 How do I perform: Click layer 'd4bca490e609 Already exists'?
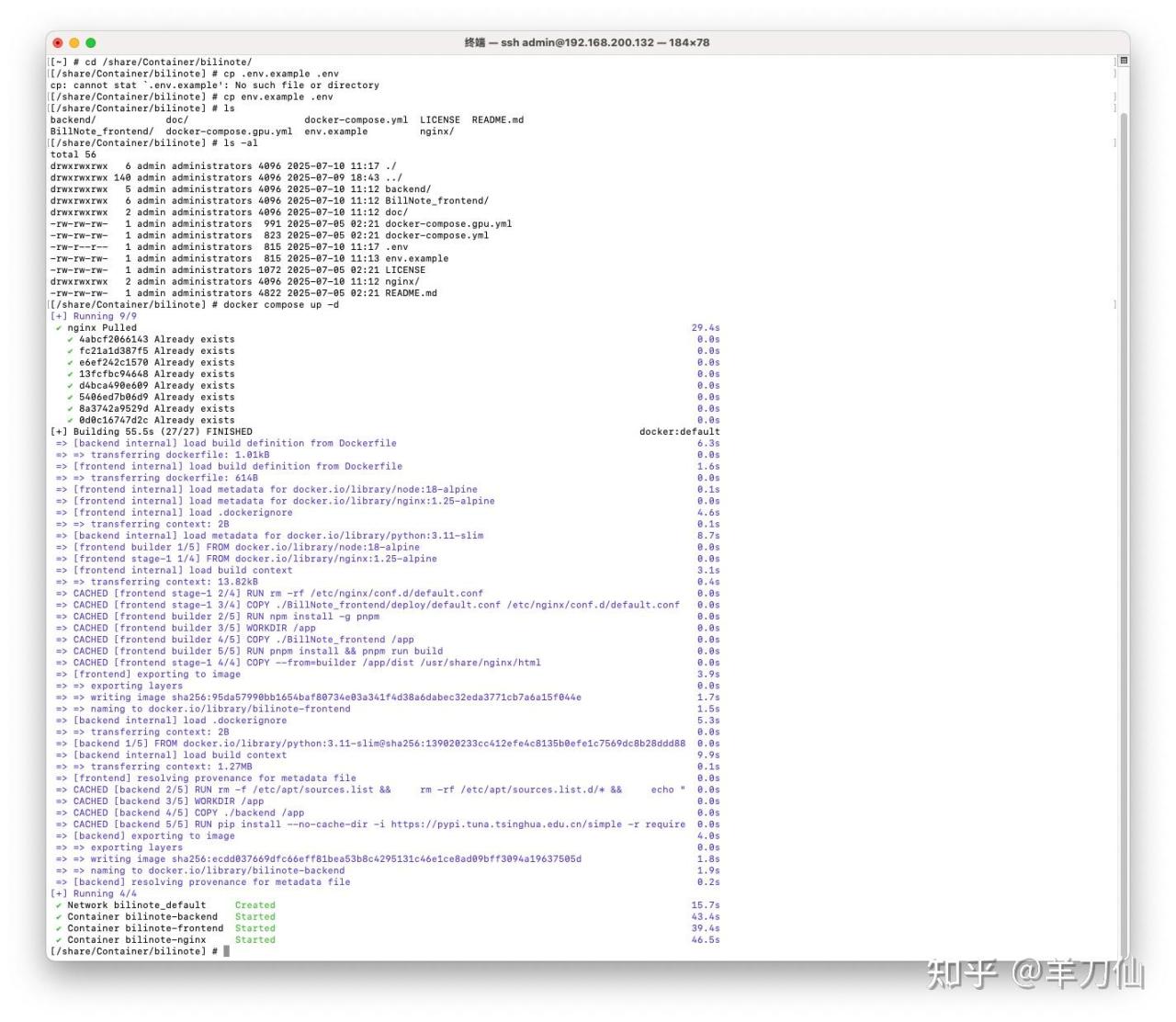click(151, 385)
